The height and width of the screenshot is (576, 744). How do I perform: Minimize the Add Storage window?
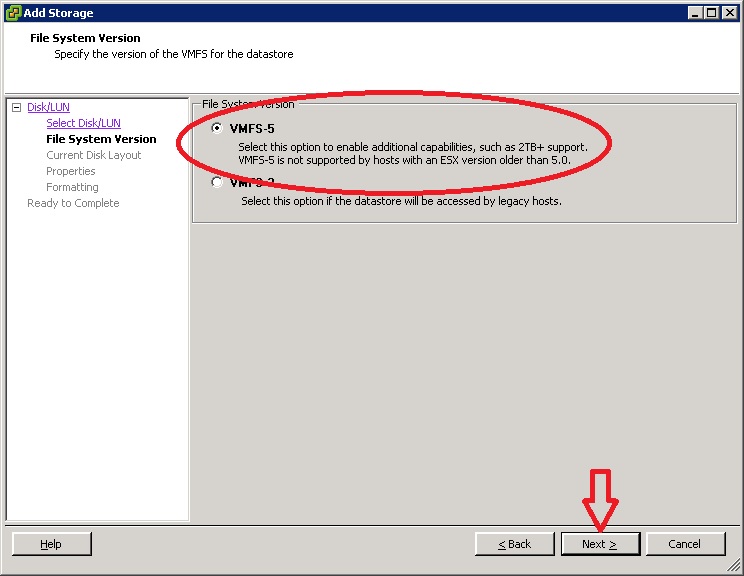tap(694, 12)
